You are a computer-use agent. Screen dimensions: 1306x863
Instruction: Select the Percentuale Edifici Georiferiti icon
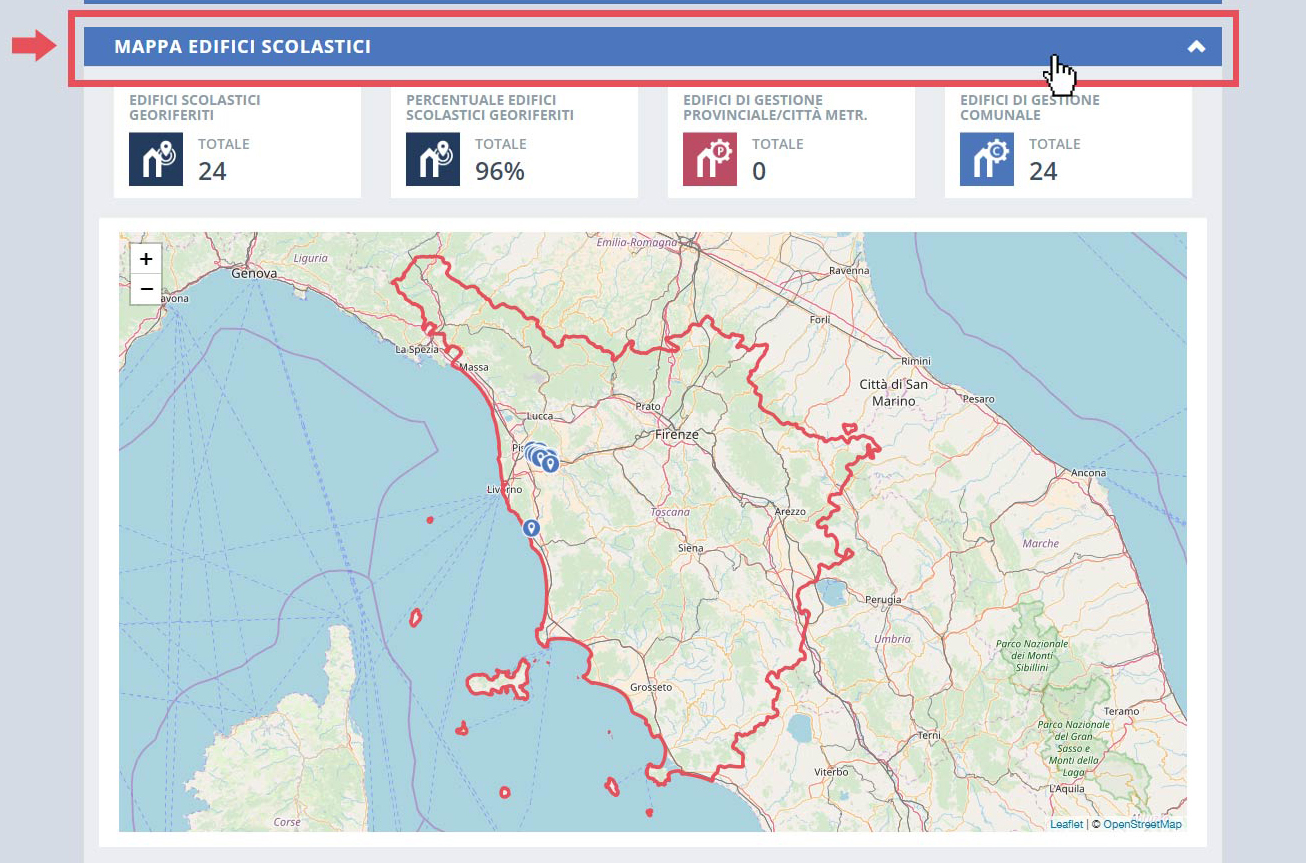click(432, 158)
